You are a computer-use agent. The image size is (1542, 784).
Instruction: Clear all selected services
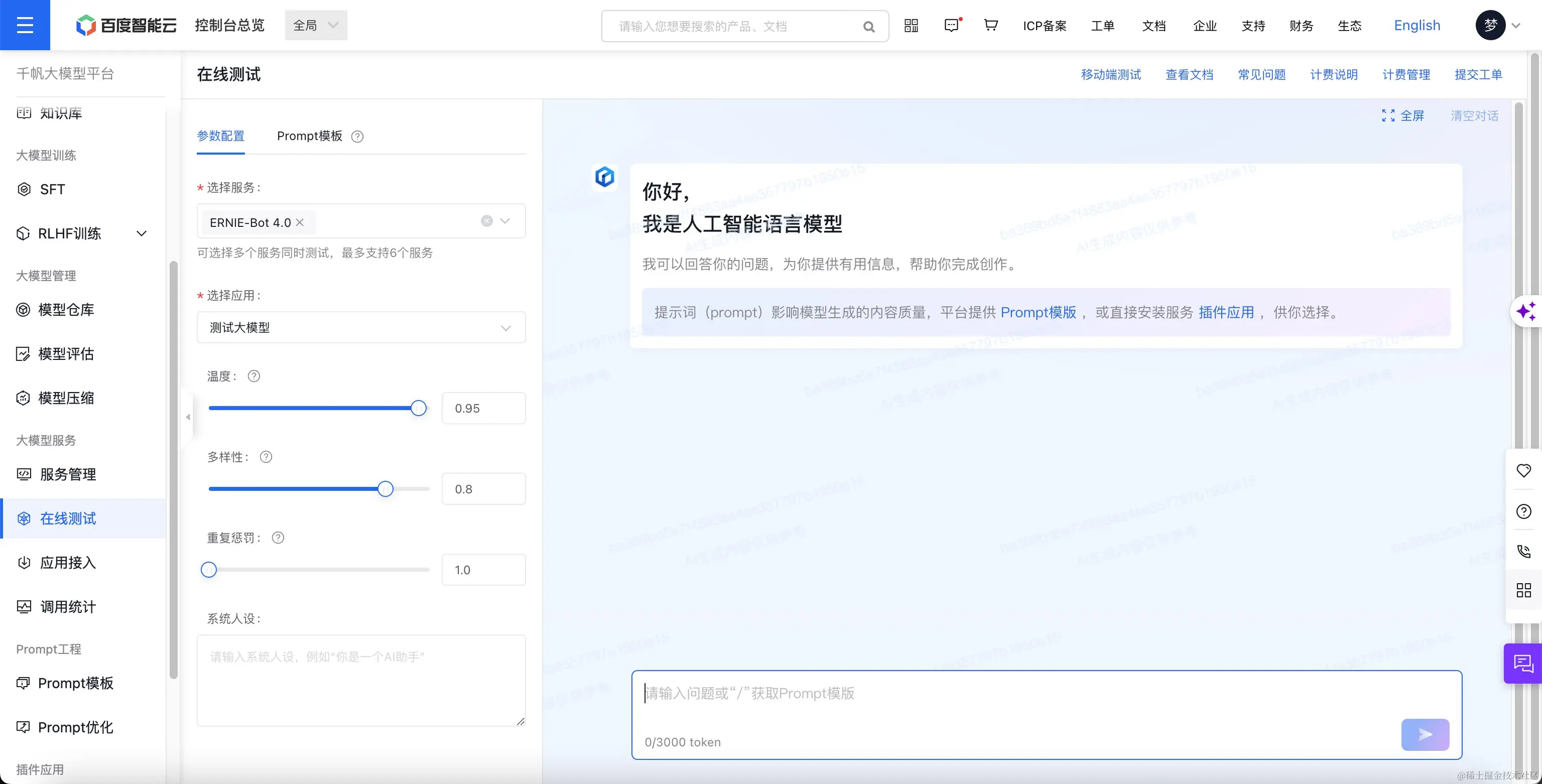486,221
